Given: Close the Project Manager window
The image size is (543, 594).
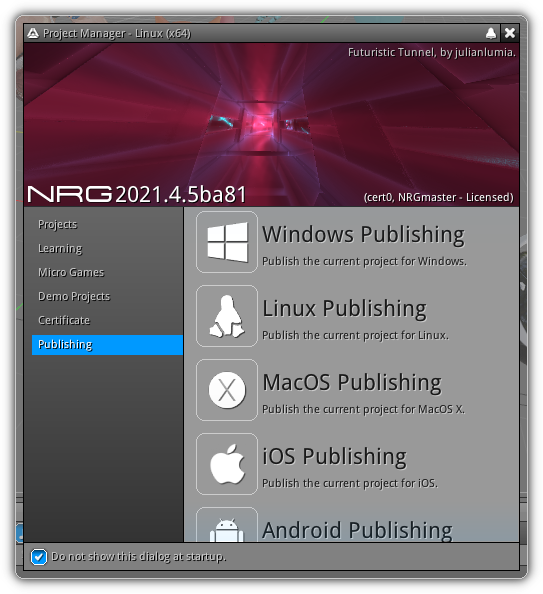Looking at the screenshot, I should tap(510, 33).
